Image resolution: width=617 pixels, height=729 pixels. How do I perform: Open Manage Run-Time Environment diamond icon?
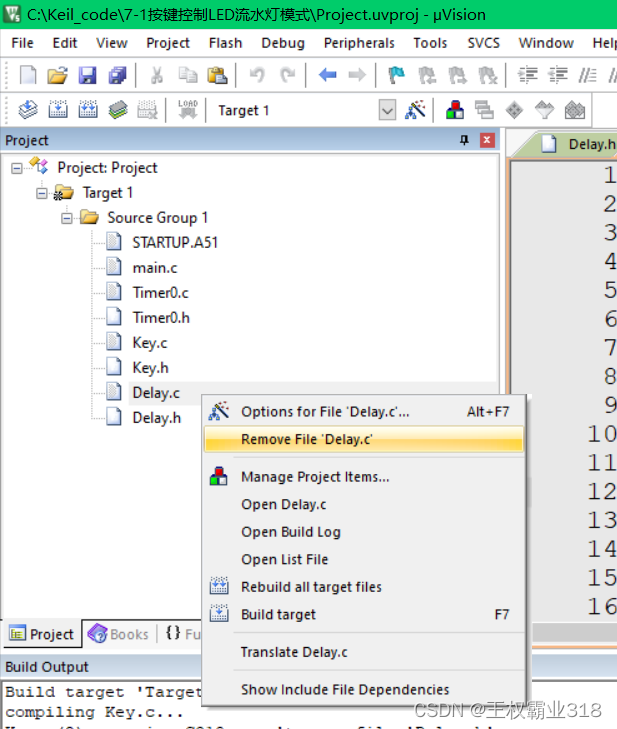click(x=514, y=110)
